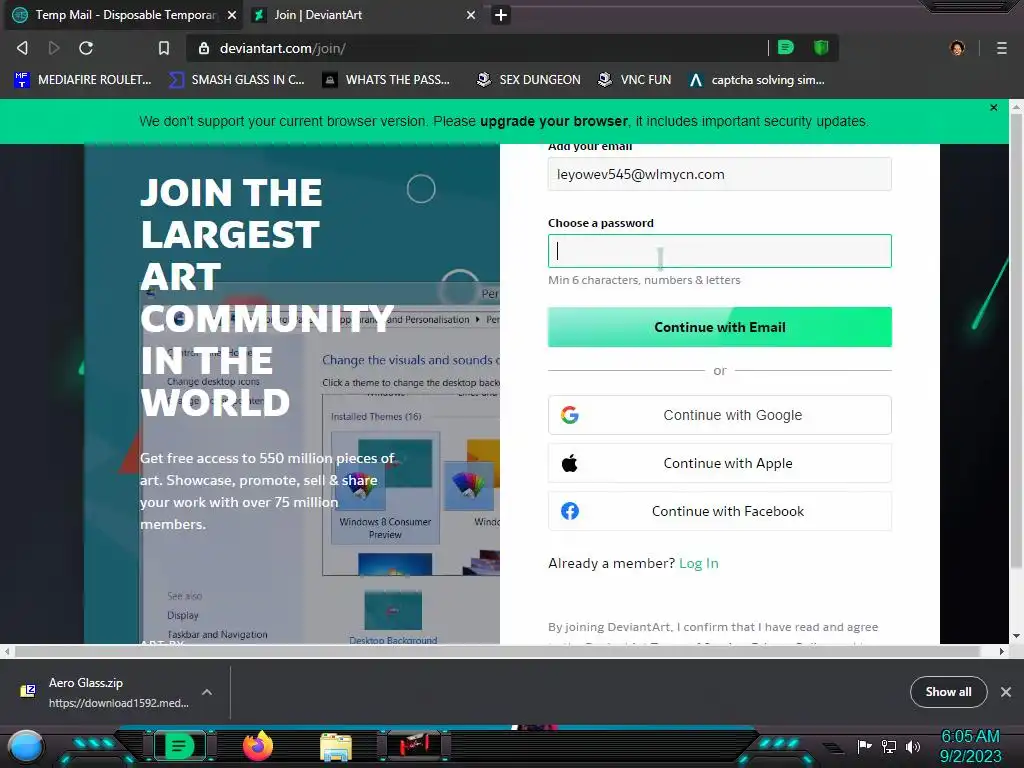Image resolution: width=1024 pixels, height=768 pixels.
Task: Open the green shield extension icon
Action: pos(821,47)
